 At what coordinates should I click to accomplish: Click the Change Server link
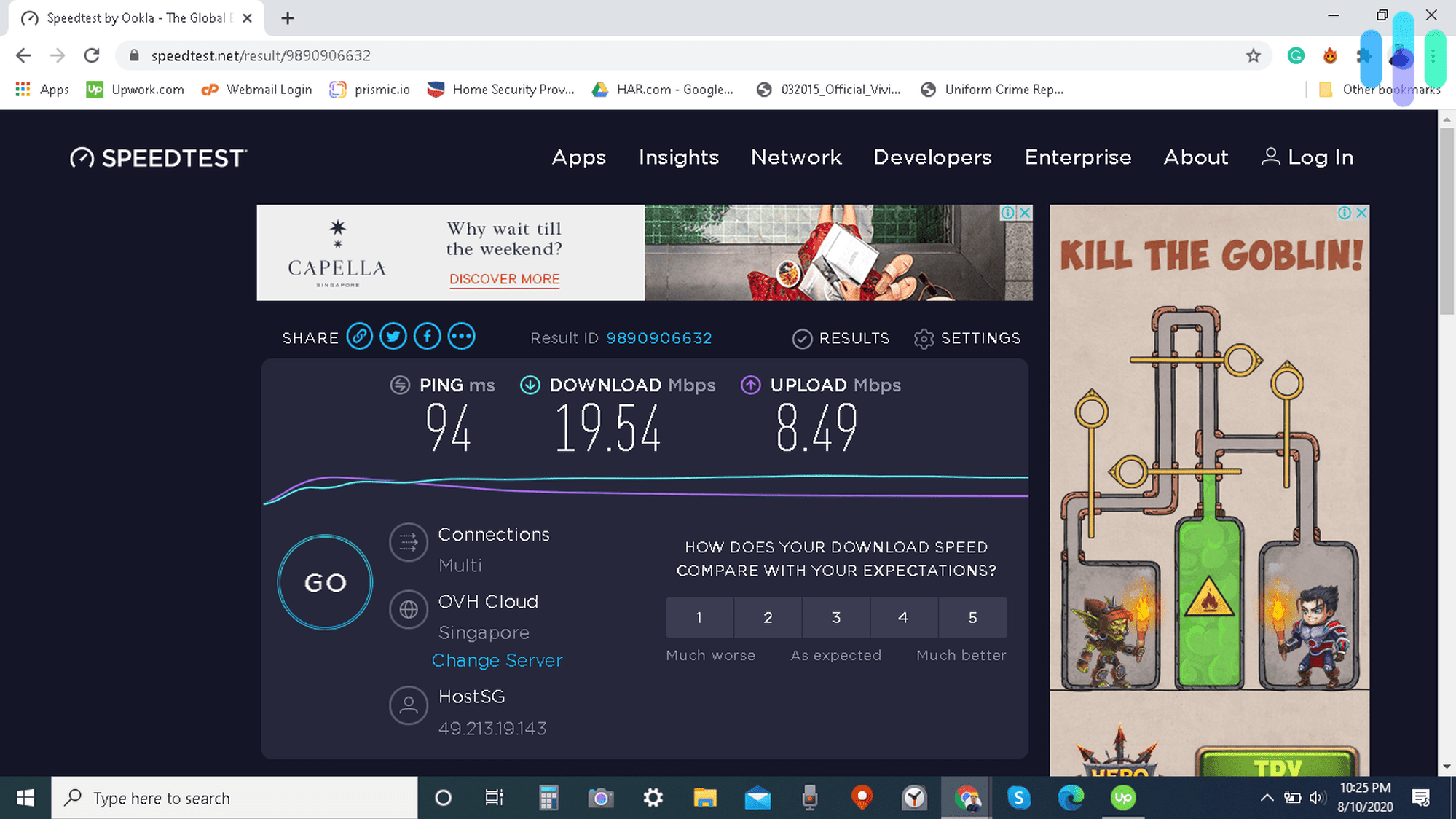[x=497, y=660]
